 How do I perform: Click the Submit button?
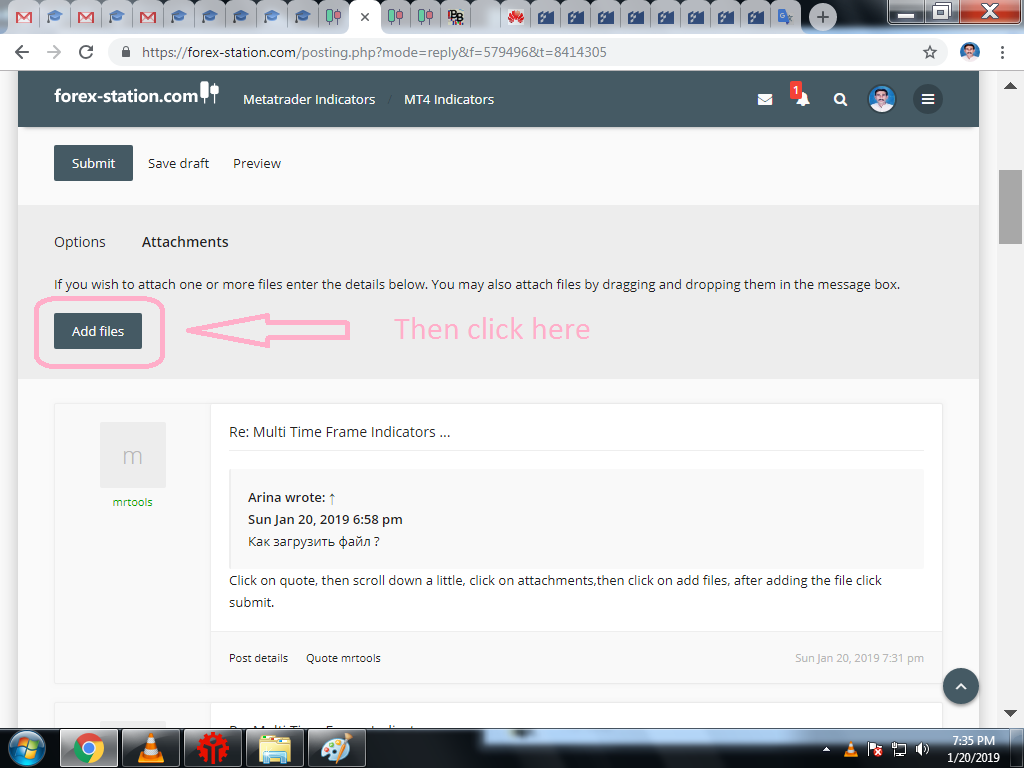coord(93,163)
